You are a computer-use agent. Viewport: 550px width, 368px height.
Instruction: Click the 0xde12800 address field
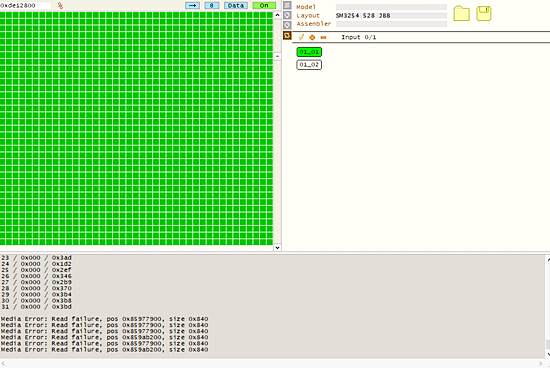click(25, 5)
